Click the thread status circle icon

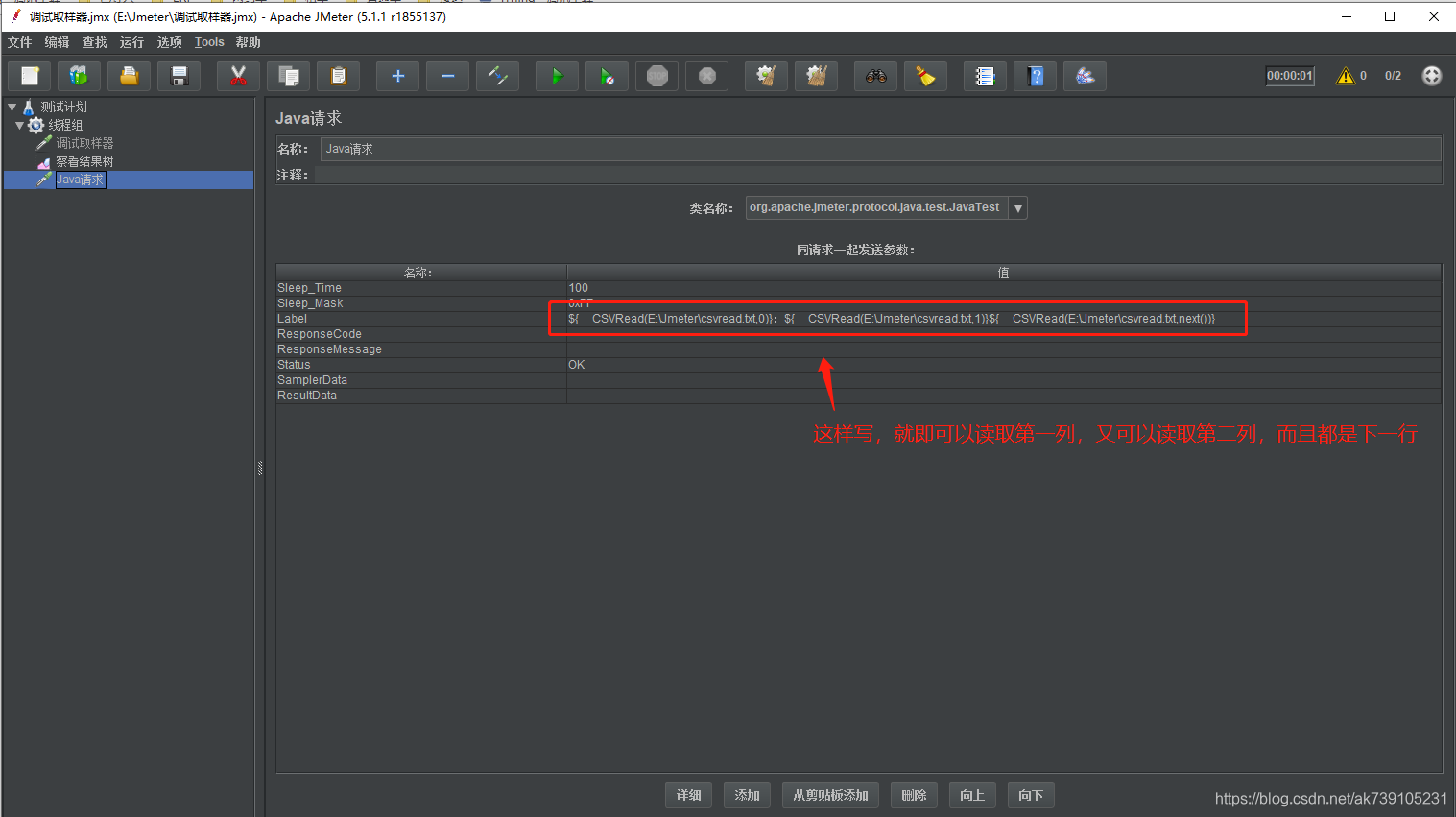(1432, 76)
